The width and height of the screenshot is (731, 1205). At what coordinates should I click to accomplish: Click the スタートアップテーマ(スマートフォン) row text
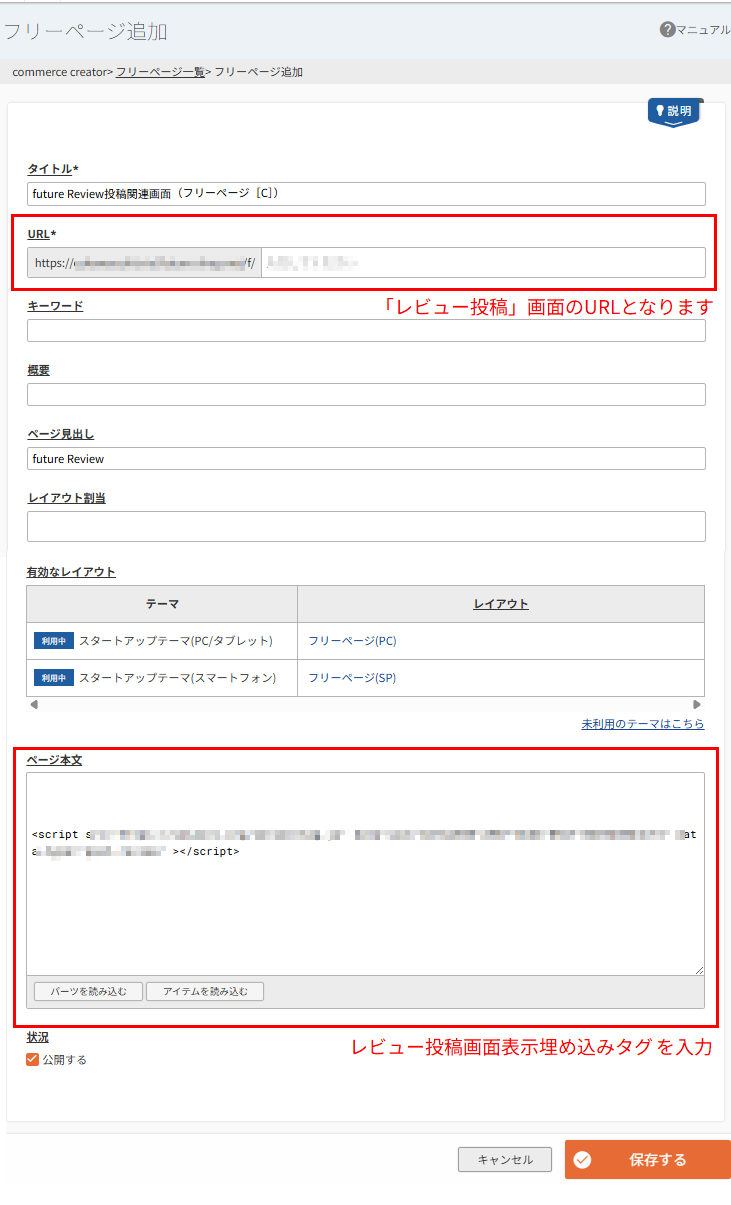click(177, 678)
